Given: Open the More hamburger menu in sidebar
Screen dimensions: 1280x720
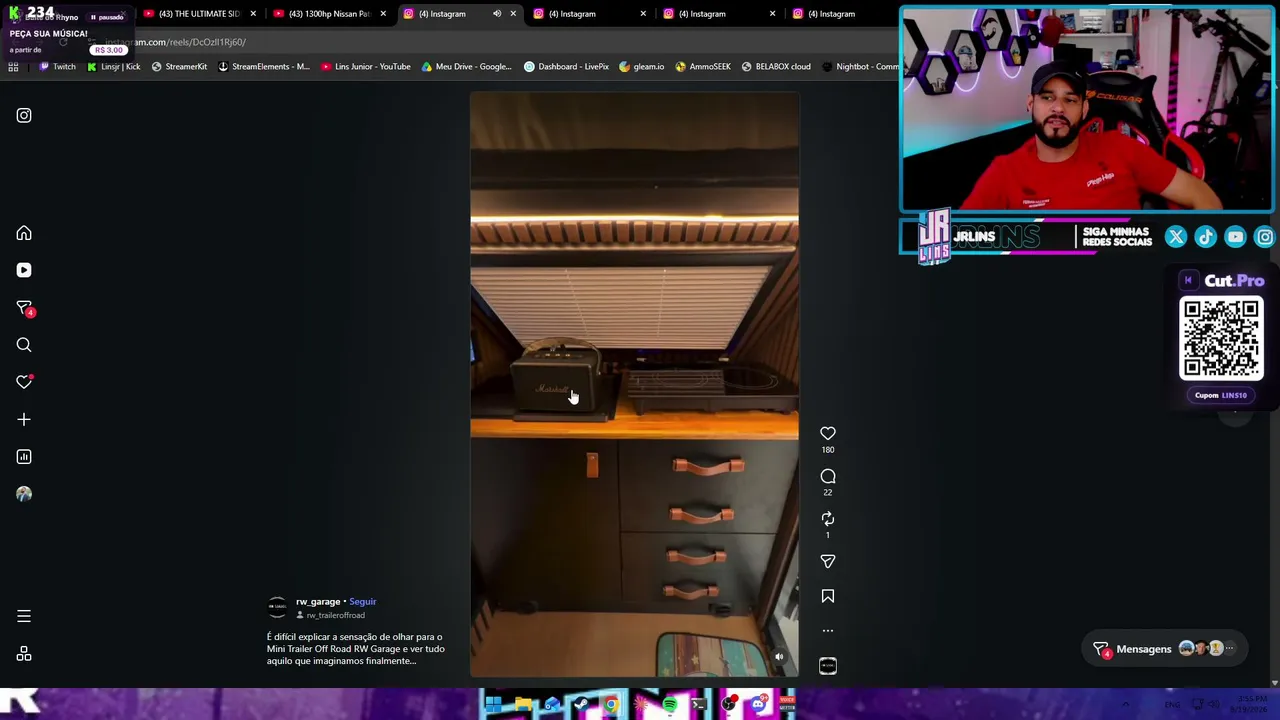Looking at the screenshot, I should pyautogui.click(x=24, y=616).
